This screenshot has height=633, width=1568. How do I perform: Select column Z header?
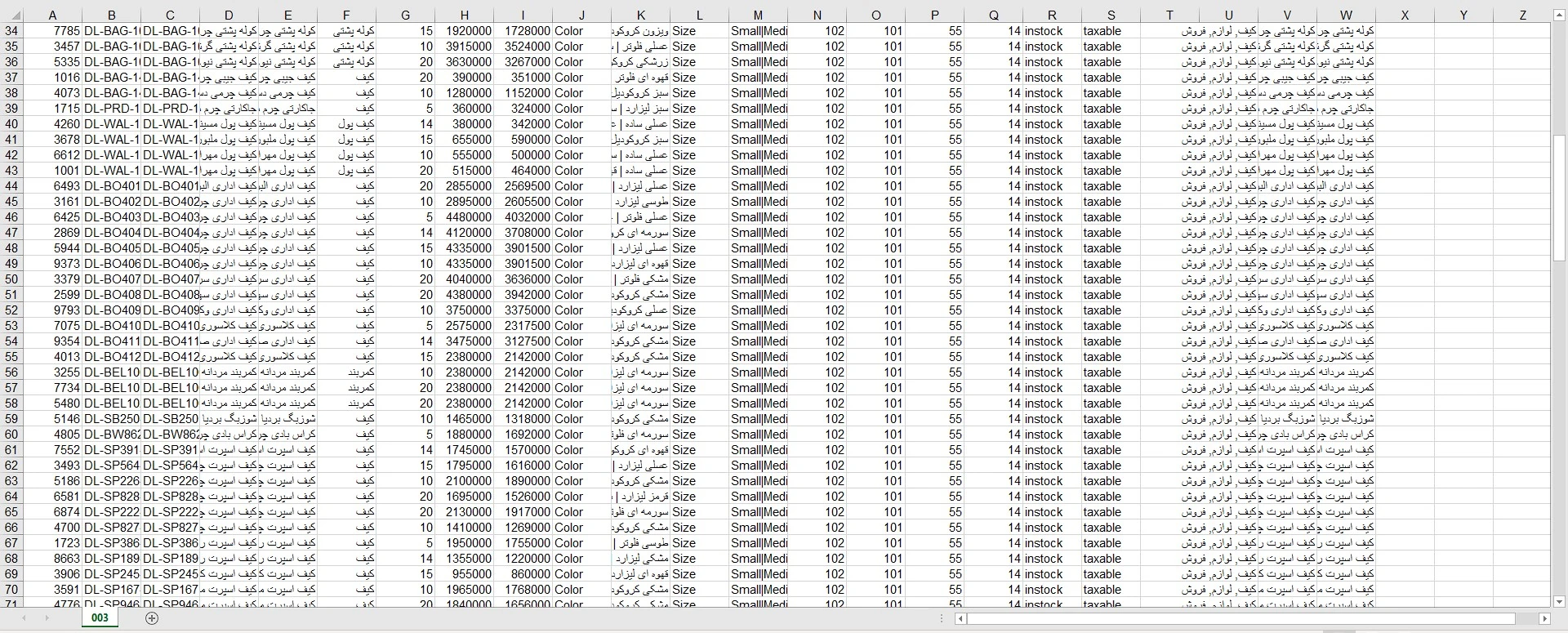(1522, 15)
